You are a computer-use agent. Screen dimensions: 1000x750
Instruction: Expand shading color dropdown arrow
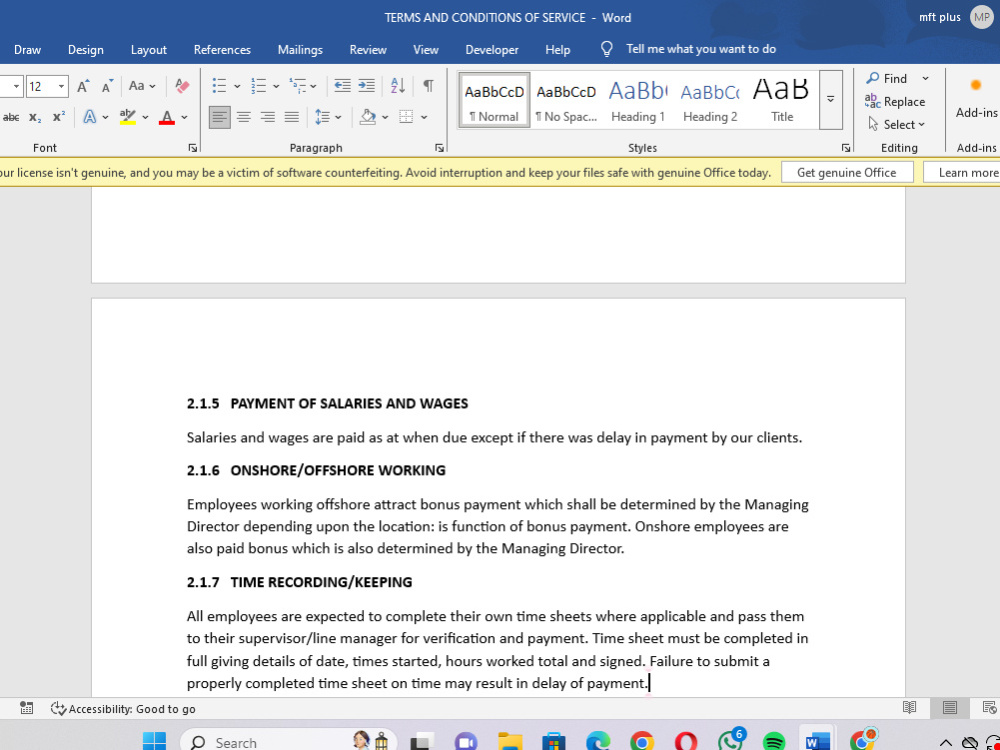385,117
